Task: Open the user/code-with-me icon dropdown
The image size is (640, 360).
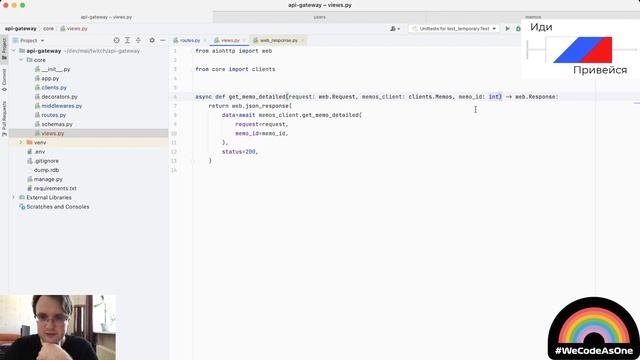Action: (x=395, y=29)
